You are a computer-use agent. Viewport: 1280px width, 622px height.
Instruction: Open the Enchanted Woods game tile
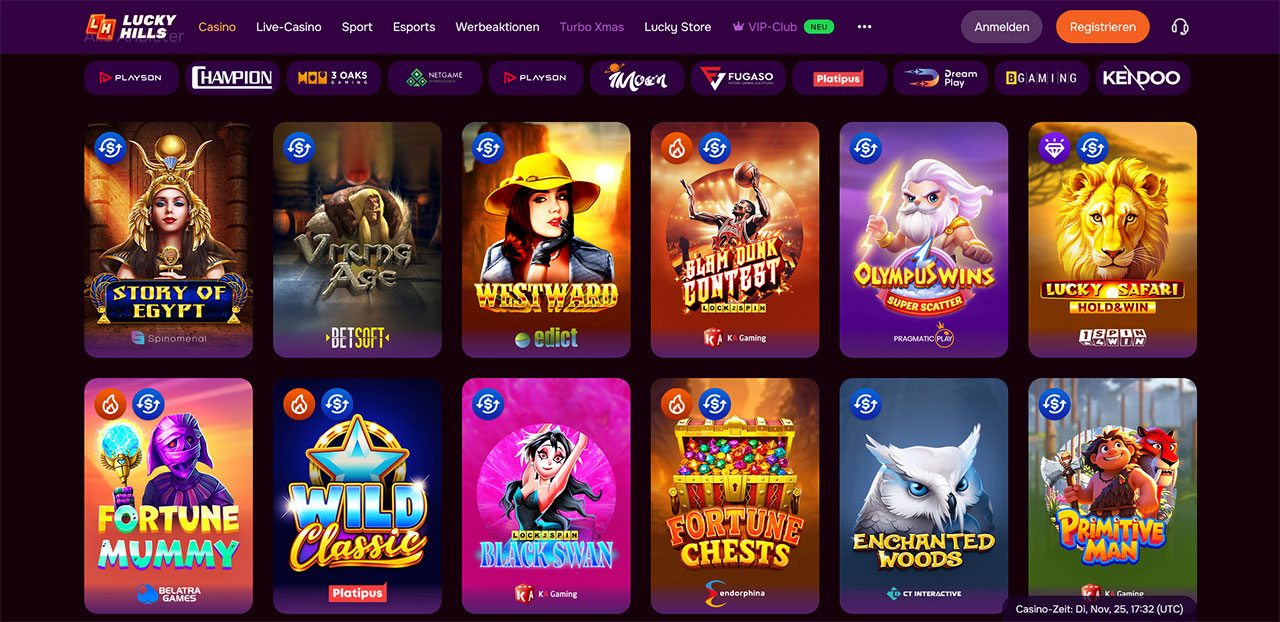click(924, 496)
